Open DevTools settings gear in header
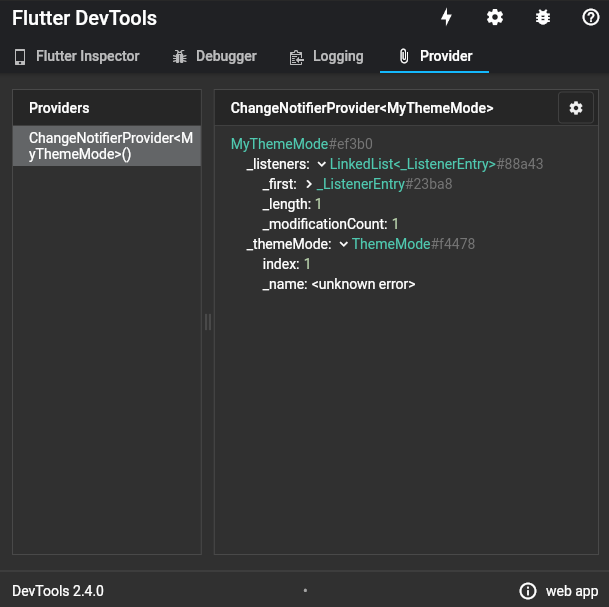The height and width of the screenshot is (607, 609). click(x=494, y=17)
